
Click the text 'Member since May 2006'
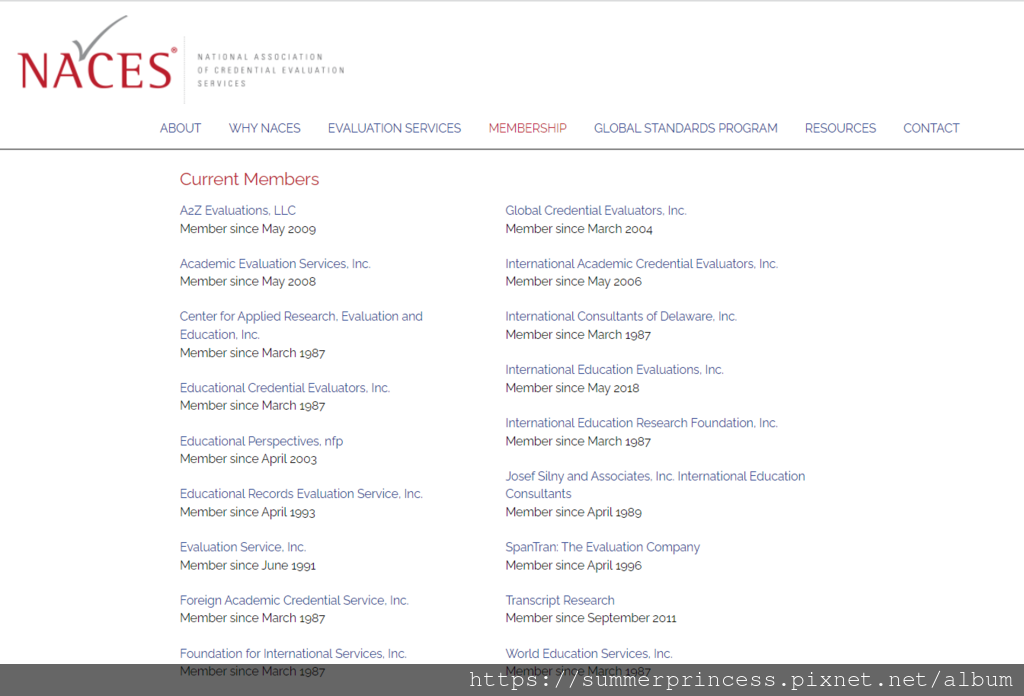pos(573,281)
